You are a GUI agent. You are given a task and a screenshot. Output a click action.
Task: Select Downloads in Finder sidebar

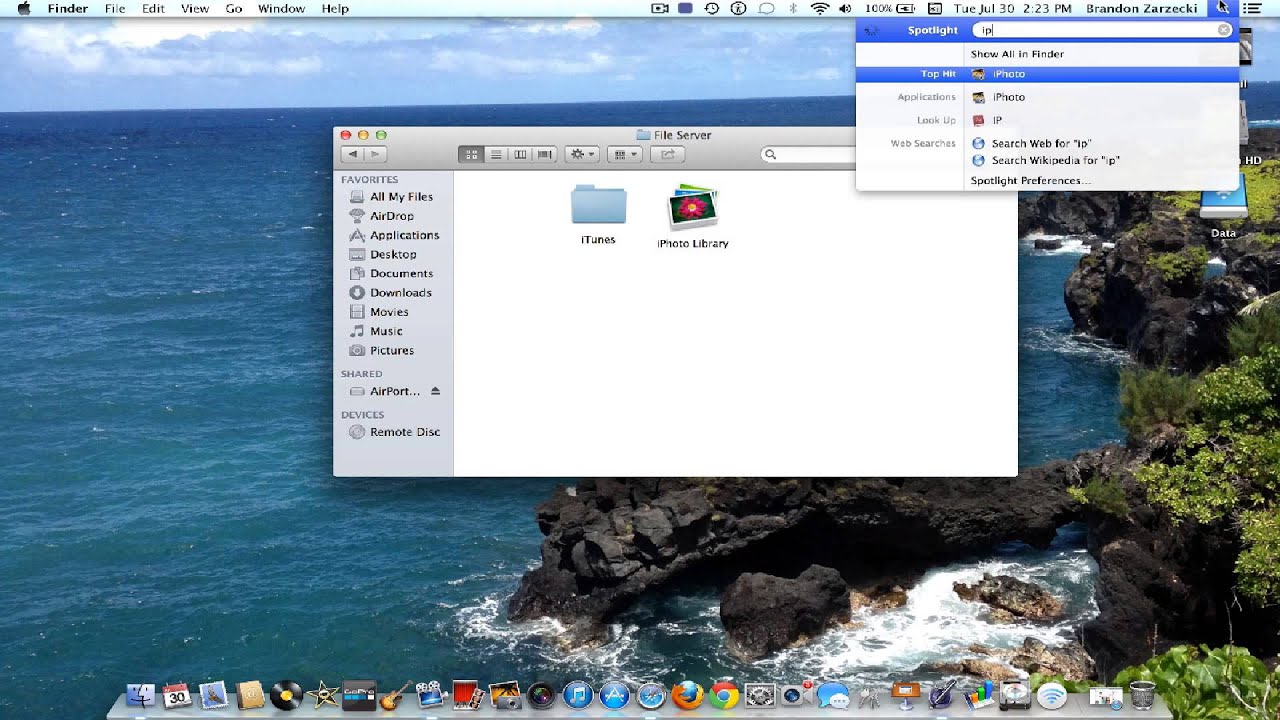(x=400, y=293)
